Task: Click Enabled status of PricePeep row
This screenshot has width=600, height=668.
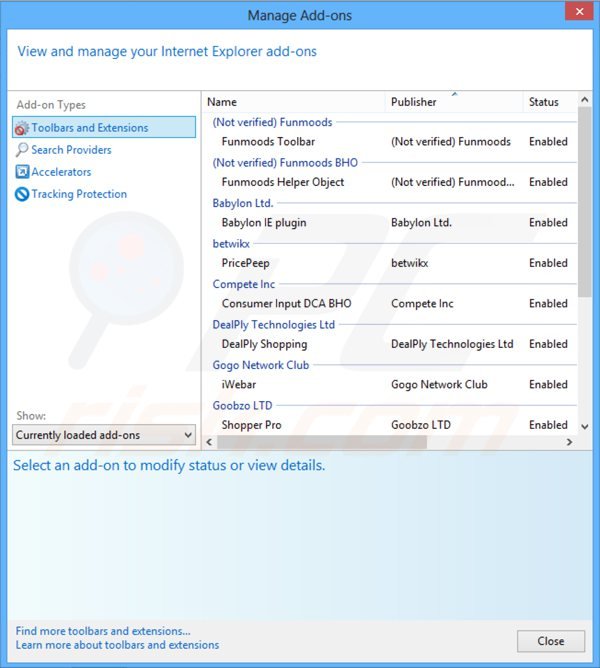Action: coord(548,263)
